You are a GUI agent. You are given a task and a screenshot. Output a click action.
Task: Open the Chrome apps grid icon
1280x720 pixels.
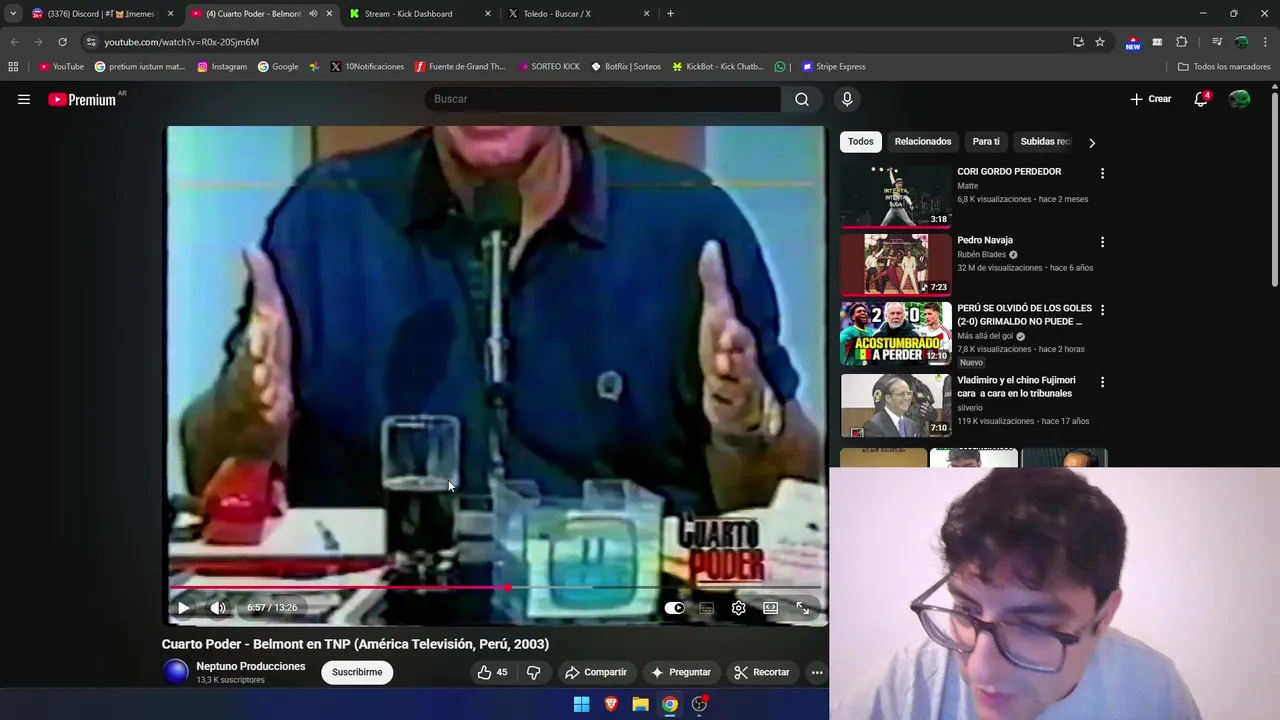coord(13,67)
